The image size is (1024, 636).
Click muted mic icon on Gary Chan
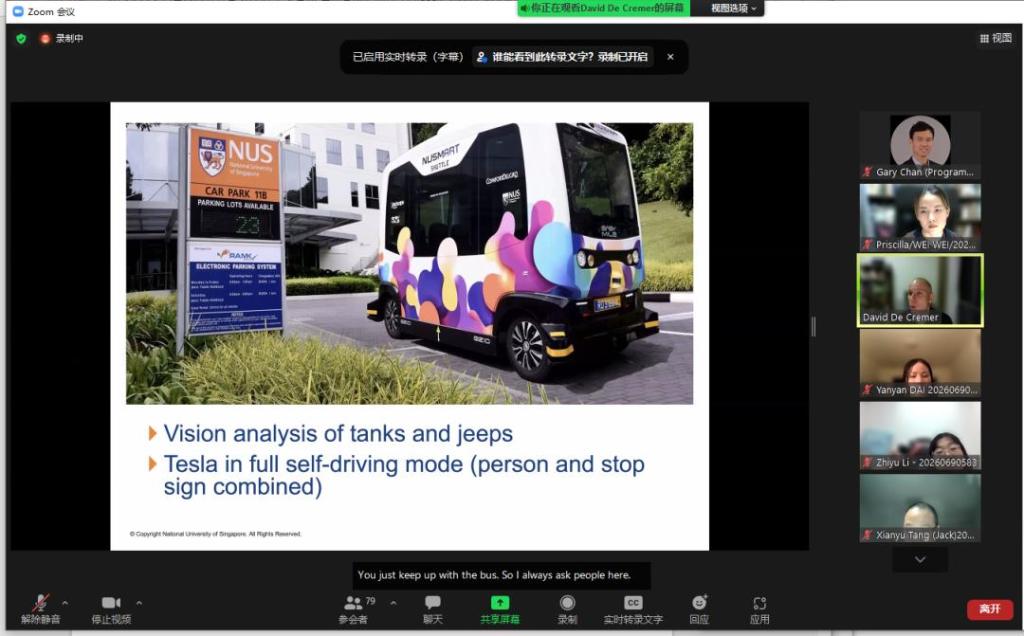pyautogui.click(x=867, y=172)
